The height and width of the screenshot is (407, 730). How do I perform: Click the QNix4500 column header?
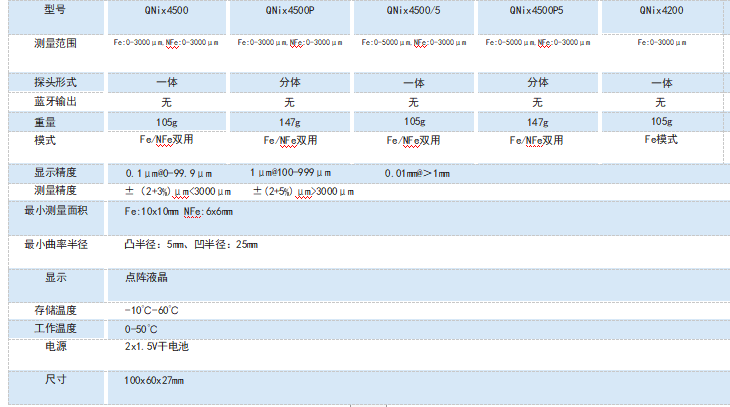pos(167,10)
